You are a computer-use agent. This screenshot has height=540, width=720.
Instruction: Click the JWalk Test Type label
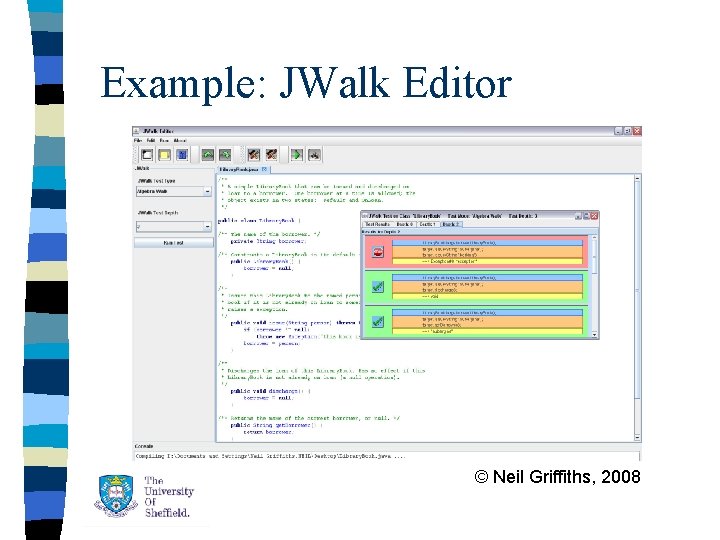[x=157, y=181]
